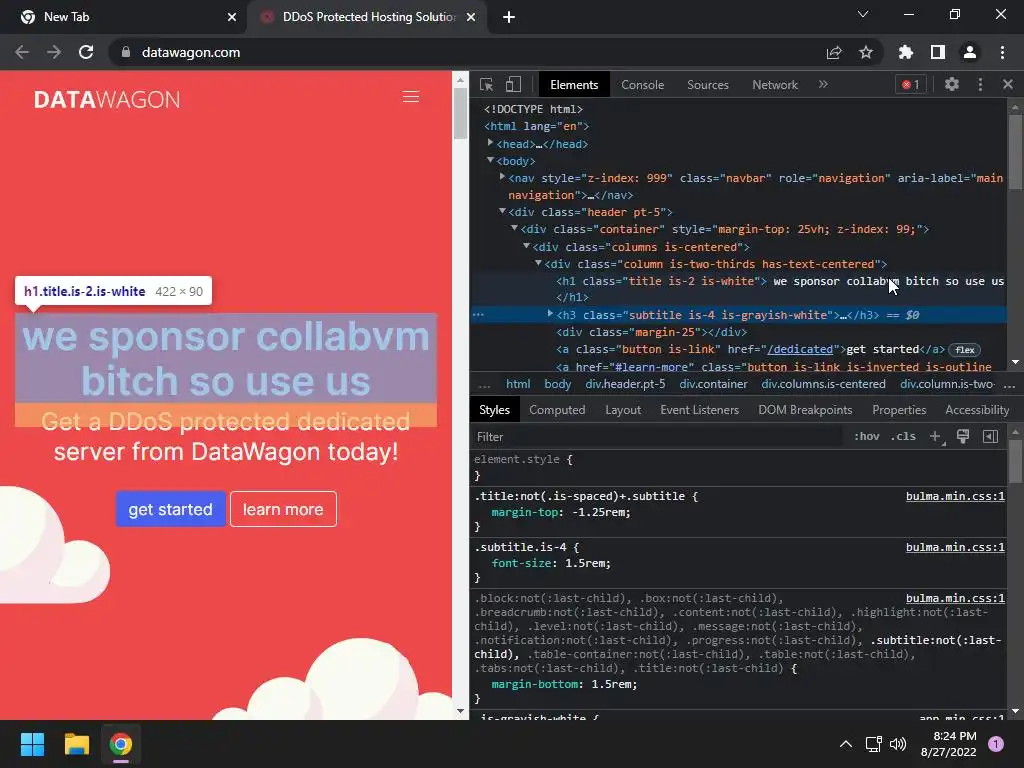Click the browser back arrow
This screenshot has height=768, width=1024.
(x=22, y=52)
